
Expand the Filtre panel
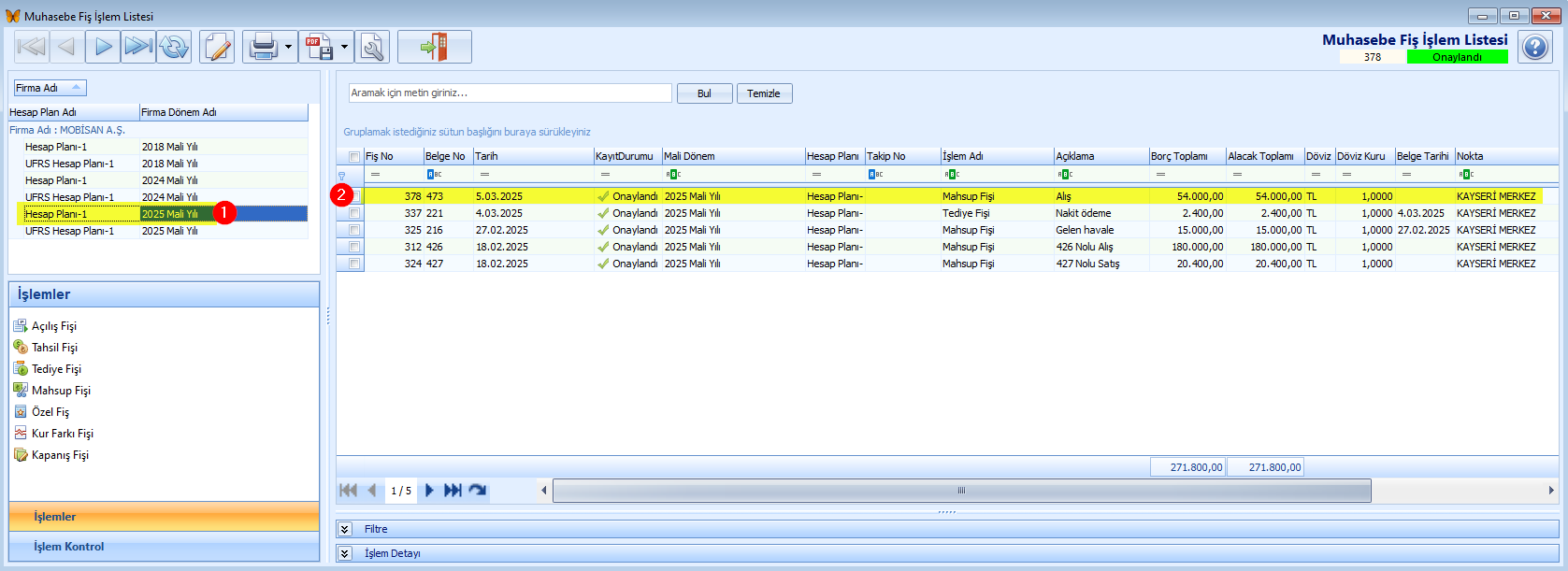(345, 529)
